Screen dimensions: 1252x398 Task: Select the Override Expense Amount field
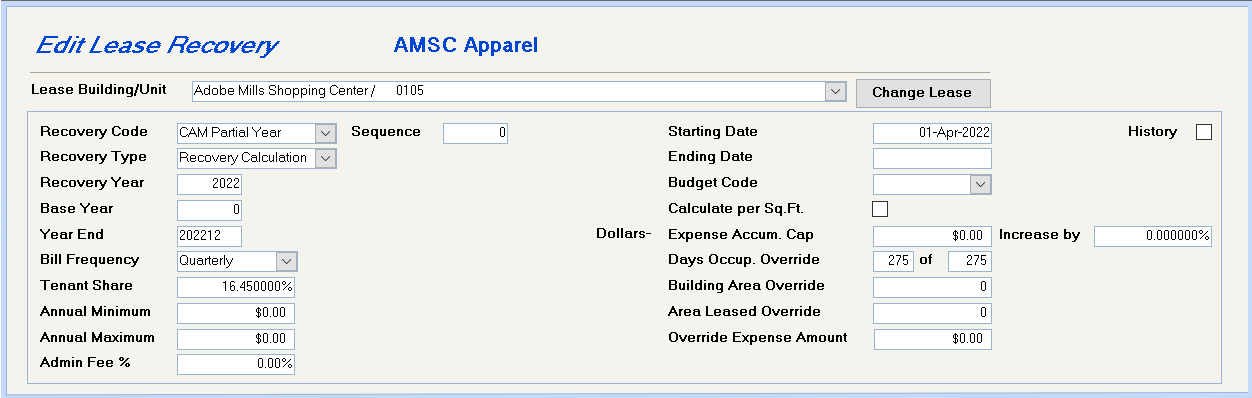pos(932,339)
